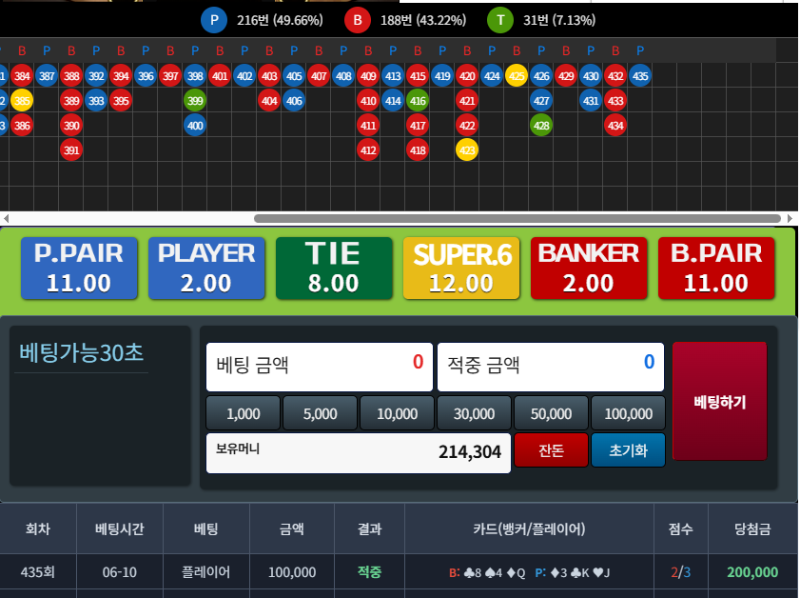Select blue round marker 427
Image resolution: width=800 pixels, height=598 pixels.
pos(541,101)
